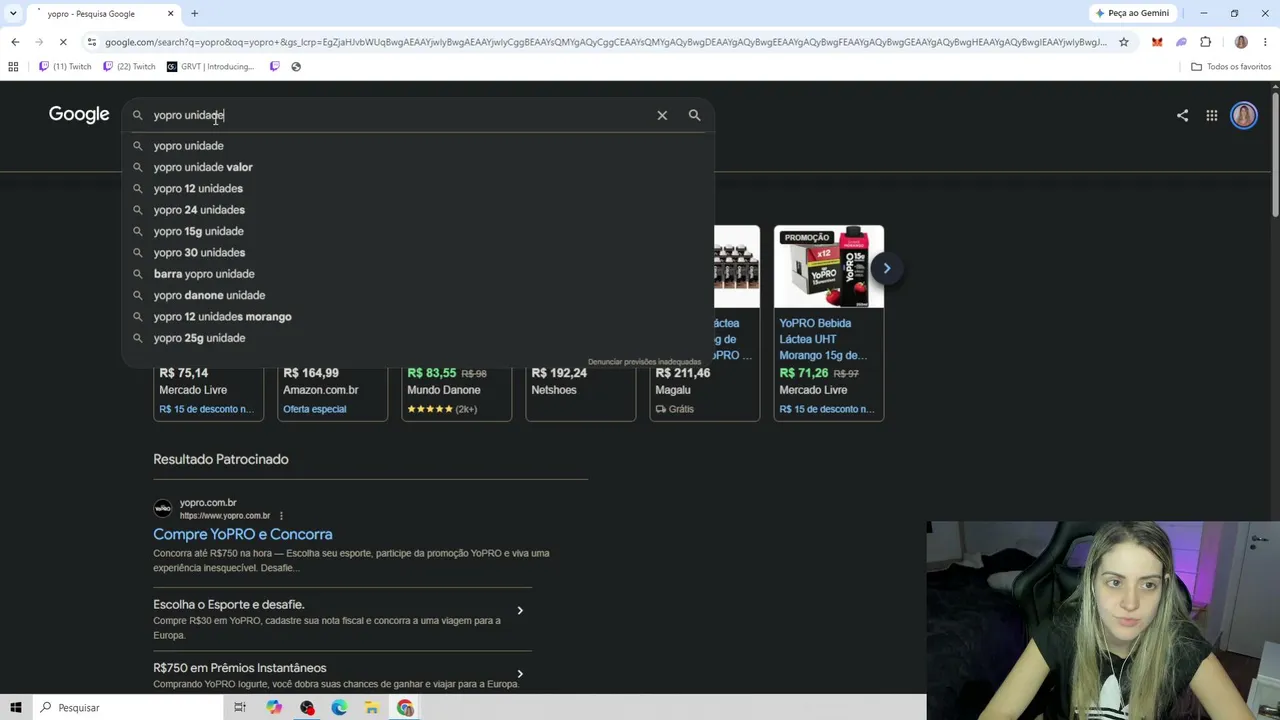Open 'Compre YoPRO e Concorra' ad link

(243, 534)
